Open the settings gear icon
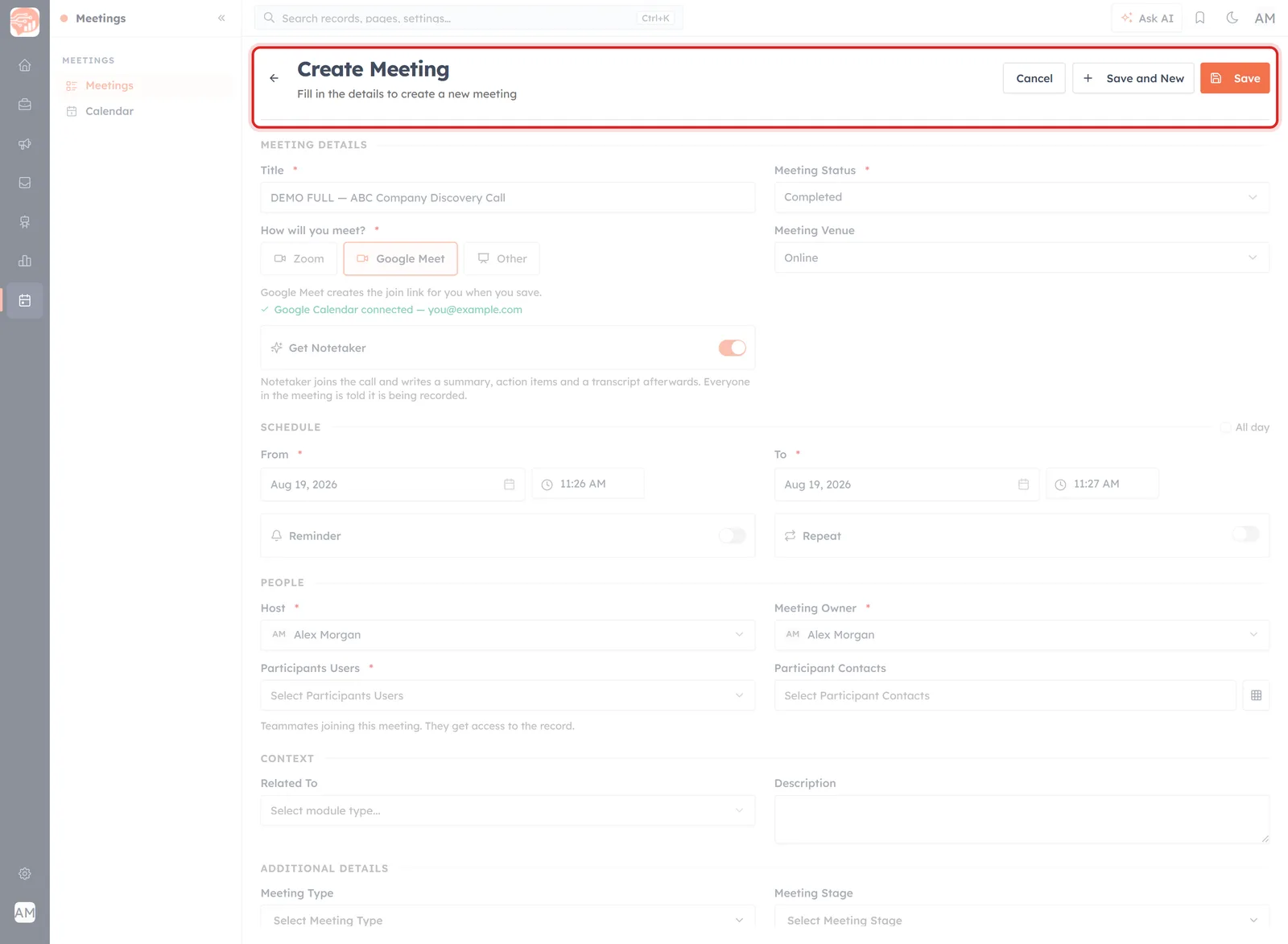Screen dimensions: 1288x944 pyautogui.click(x=25, y=873)
